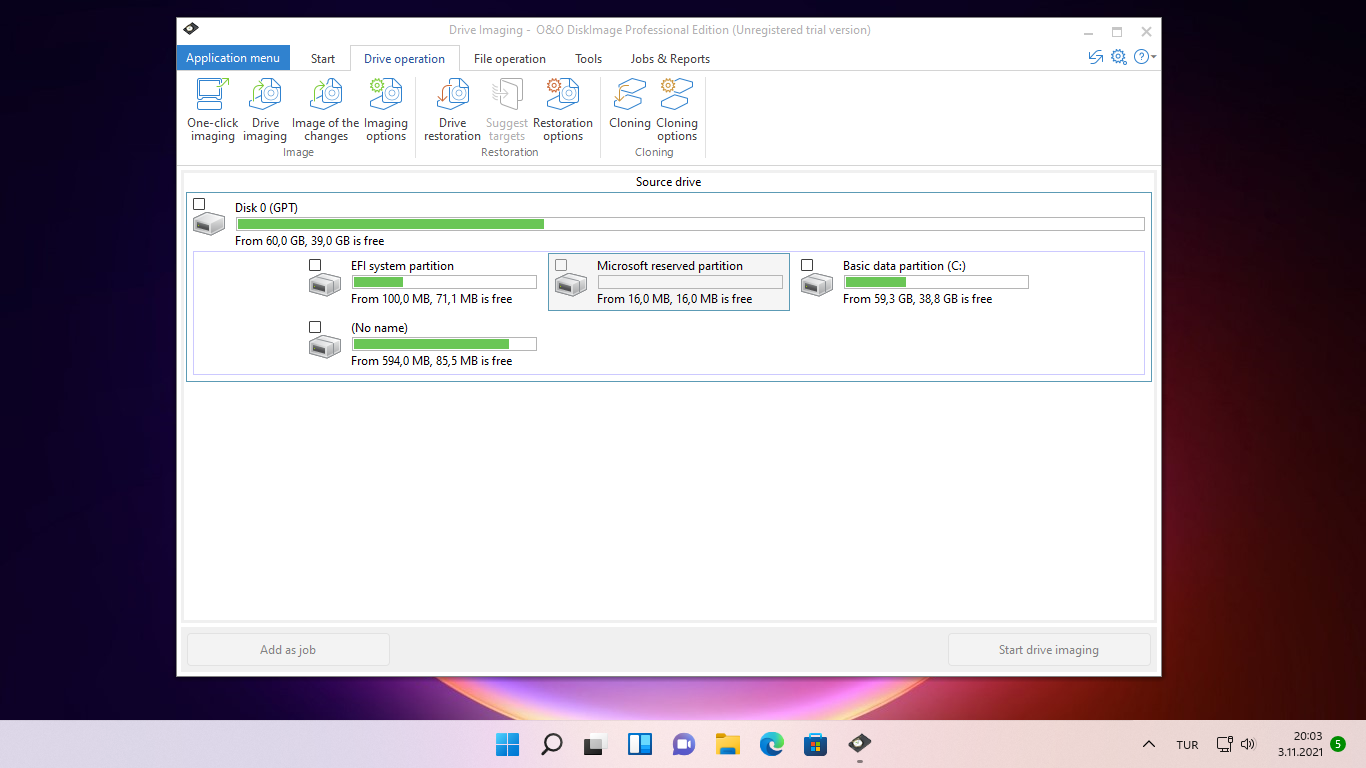Click the TUR language indicator

(1187, 745)
